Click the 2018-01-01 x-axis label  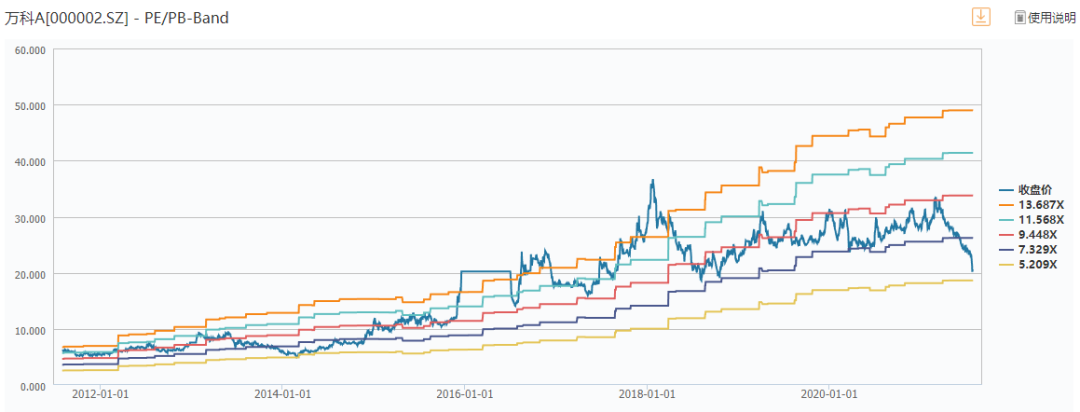646,395
